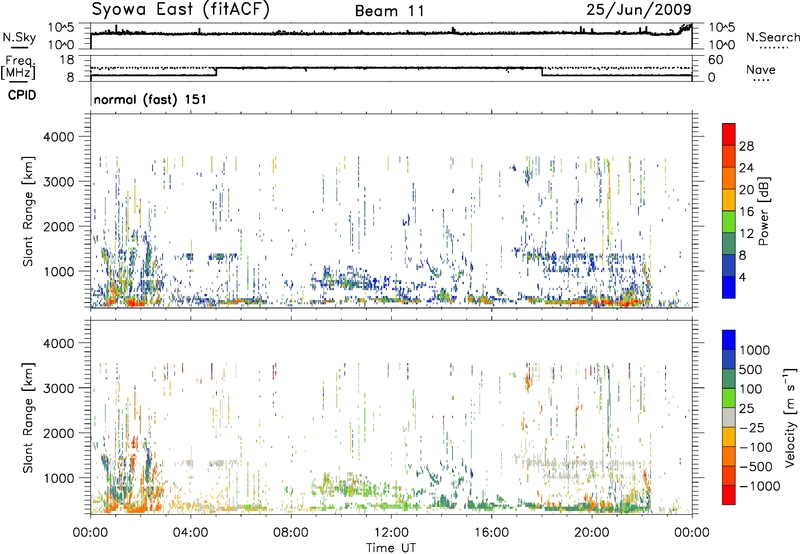Click the "20:00" time tick label
800x554 pixels.
point(592,533)
